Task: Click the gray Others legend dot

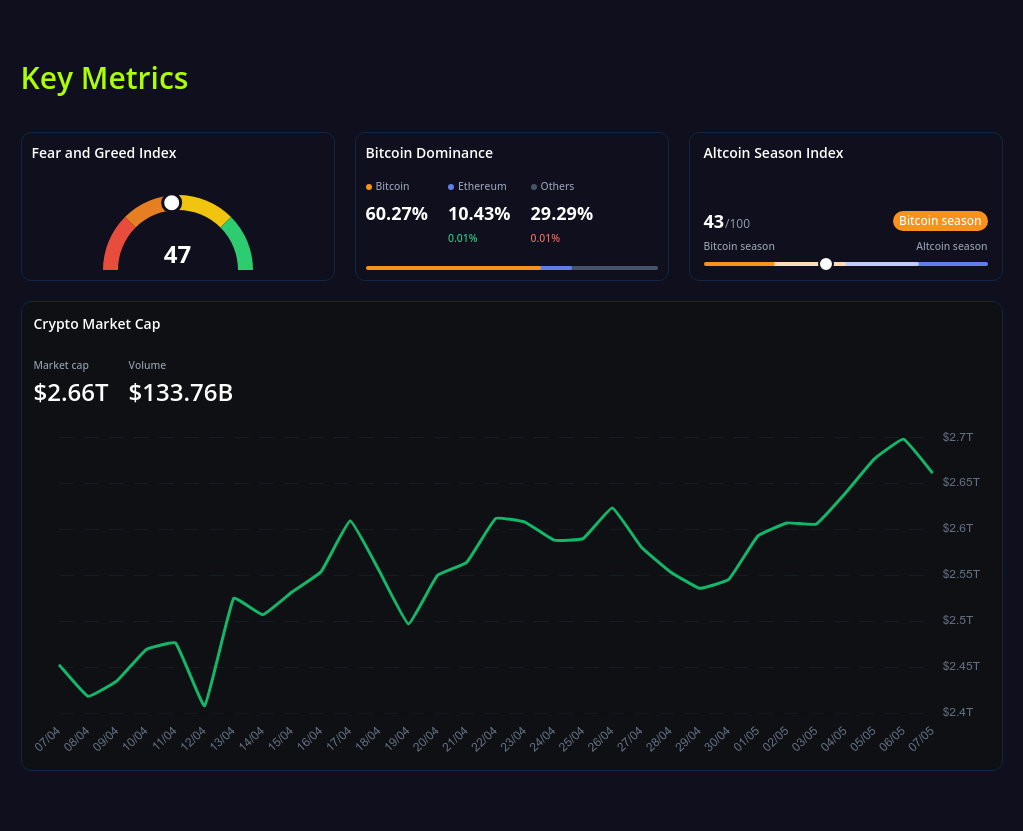Action: [x=534, y=187]
